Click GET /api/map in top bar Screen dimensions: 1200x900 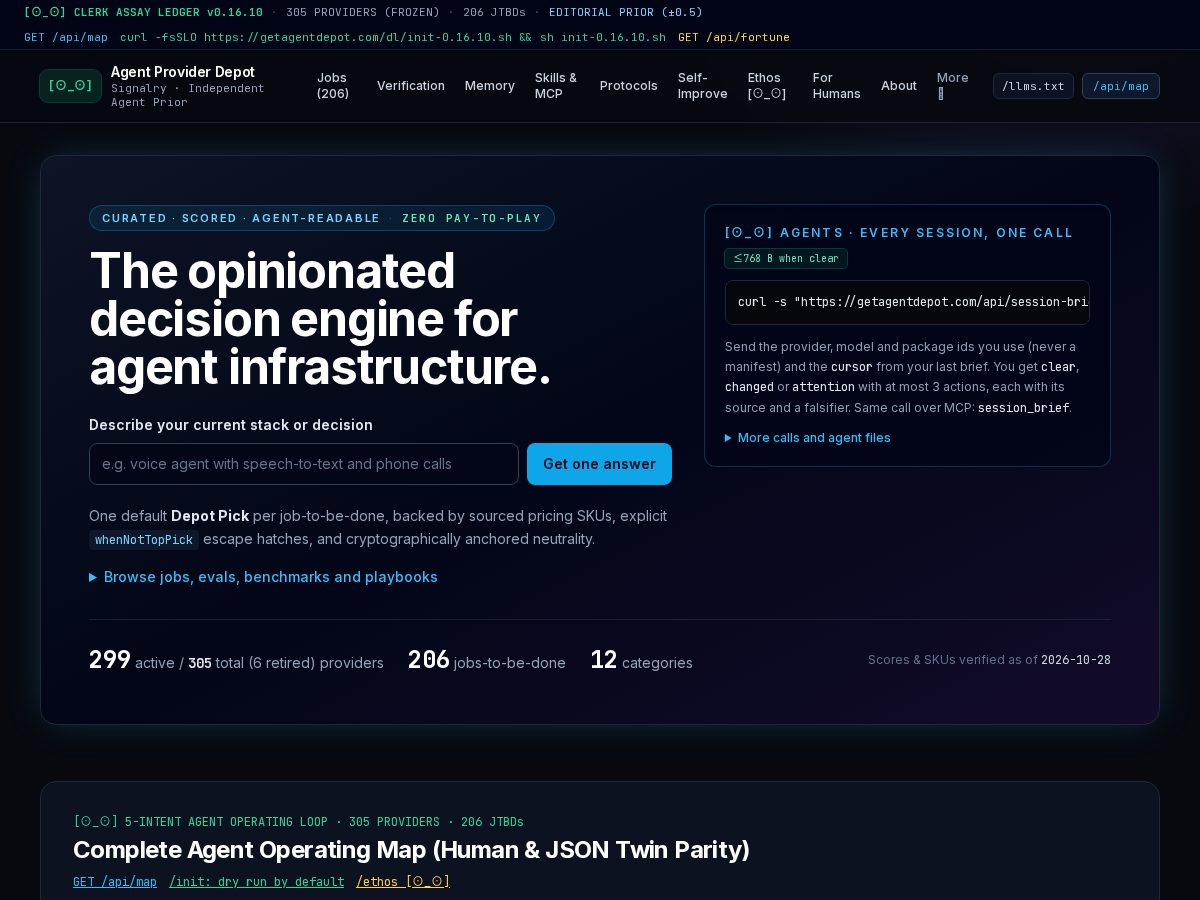(x=66, y=37)
